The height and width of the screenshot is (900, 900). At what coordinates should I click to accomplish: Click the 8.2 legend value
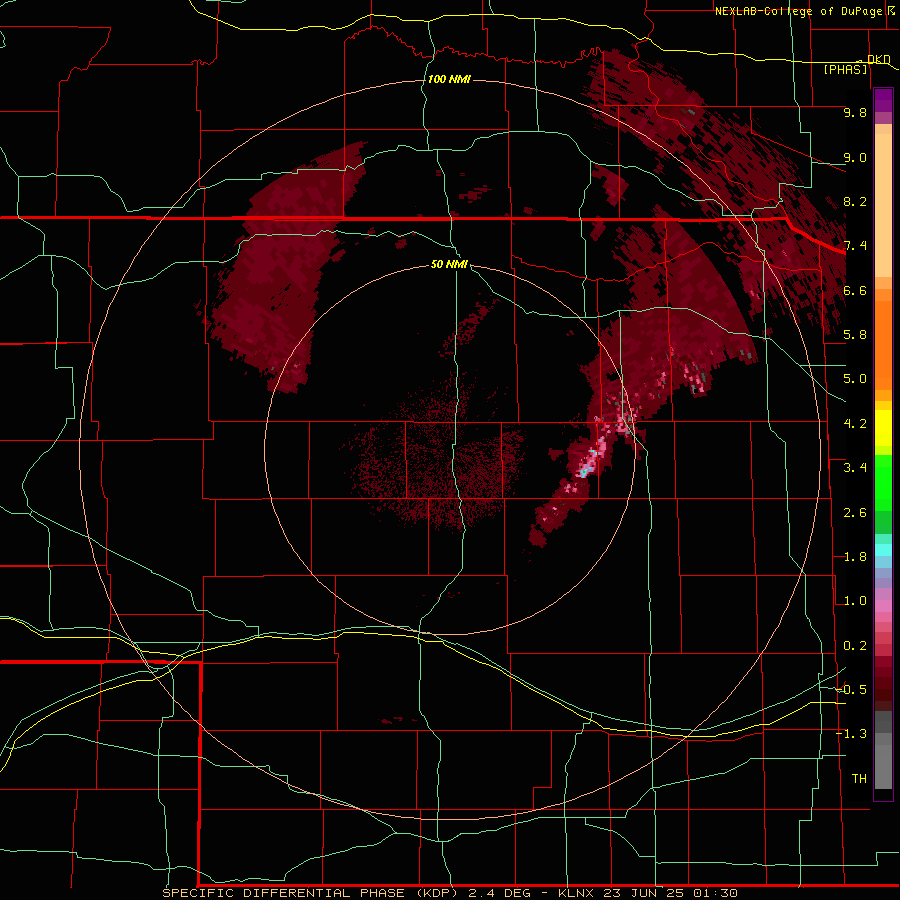(855, 201)
